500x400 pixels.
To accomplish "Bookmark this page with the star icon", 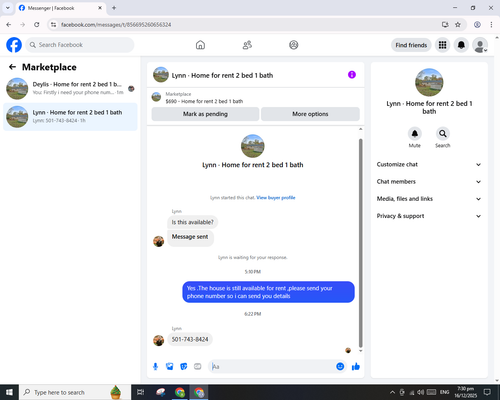I will pos(458,25).
